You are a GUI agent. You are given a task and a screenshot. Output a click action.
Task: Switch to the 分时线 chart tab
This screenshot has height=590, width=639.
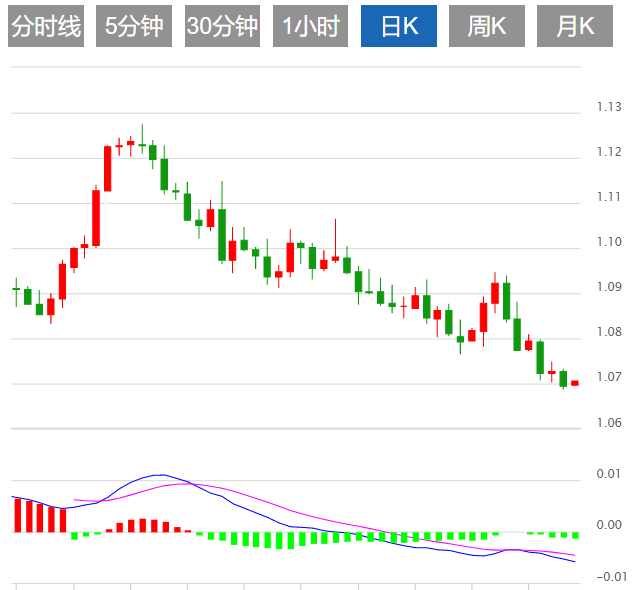pyautogui.click(x=46, y=26)
